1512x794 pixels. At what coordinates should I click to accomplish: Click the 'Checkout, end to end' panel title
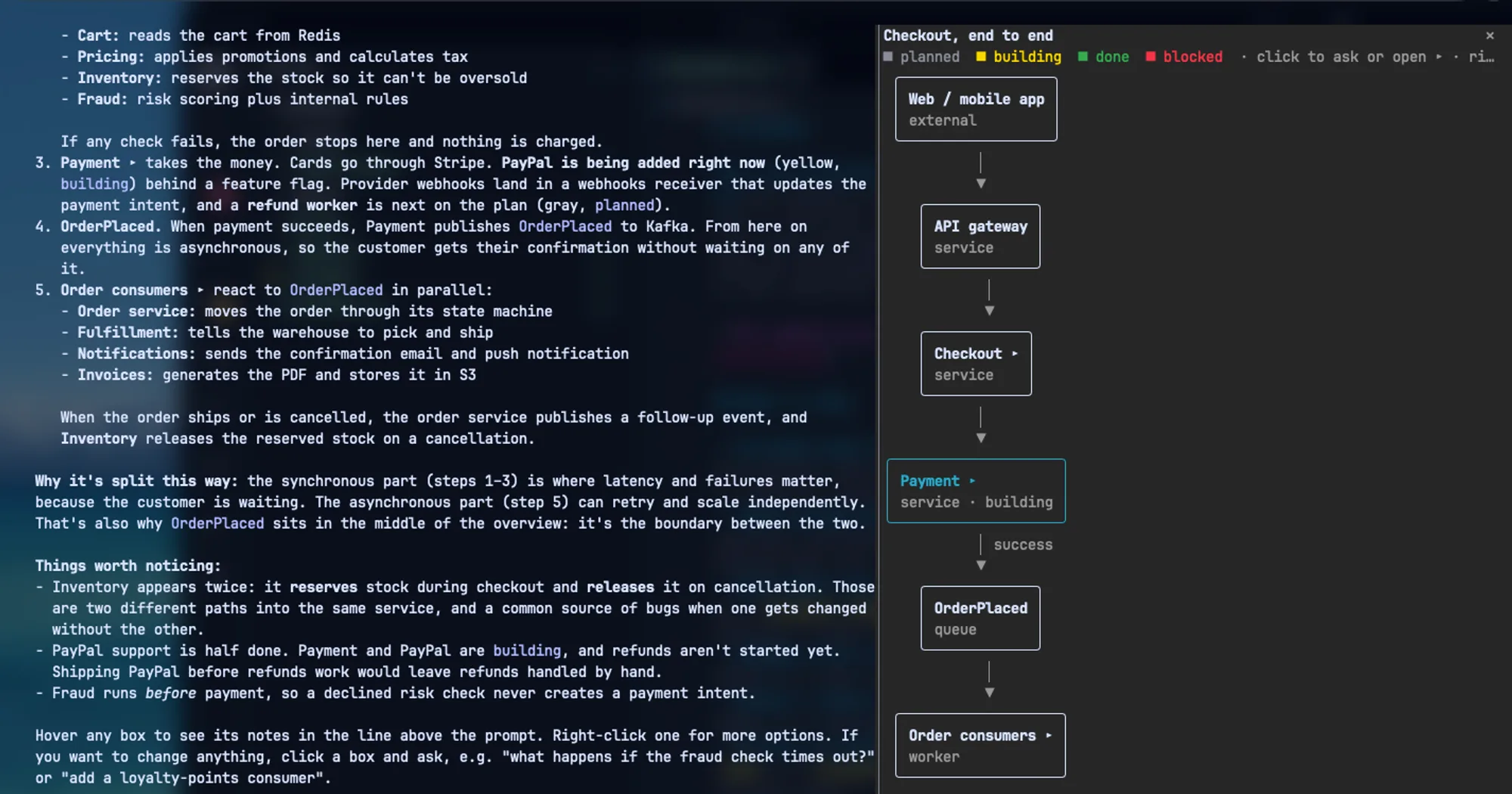click(x=968, y=36)
